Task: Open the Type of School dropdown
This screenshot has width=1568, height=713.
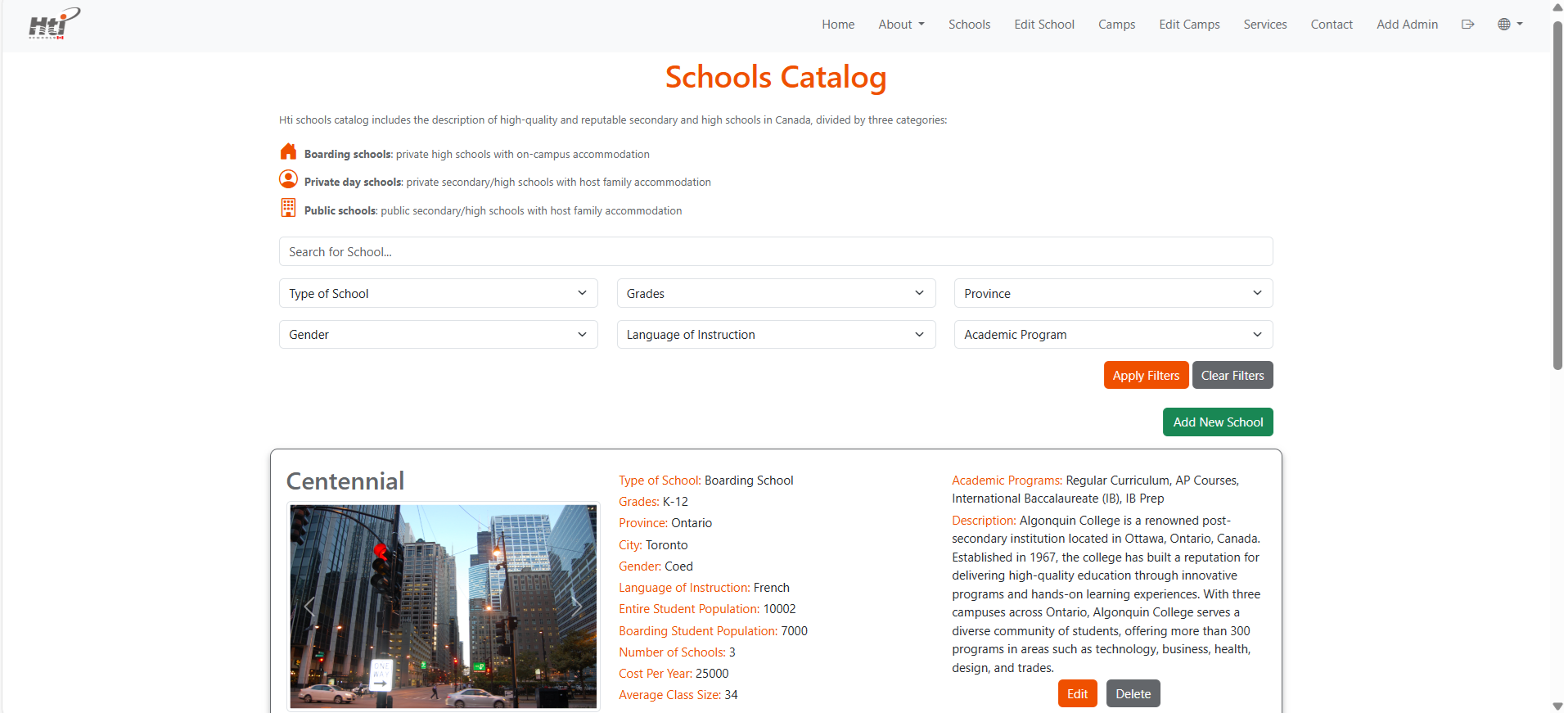Action: pyautogui.click(x=438, y=293)
